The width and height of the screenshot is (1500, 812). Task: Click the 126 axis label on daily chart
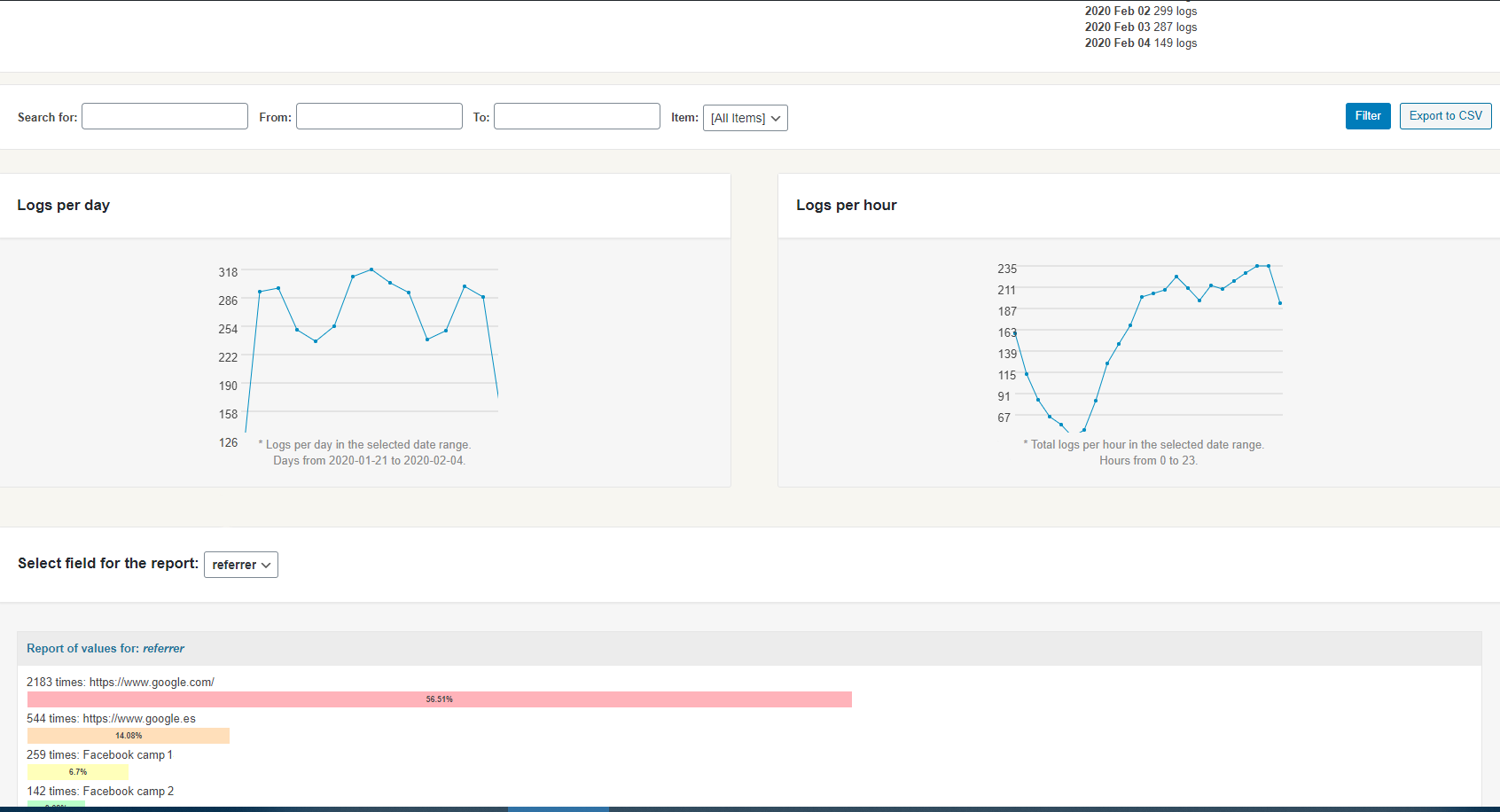pos(228,442)
